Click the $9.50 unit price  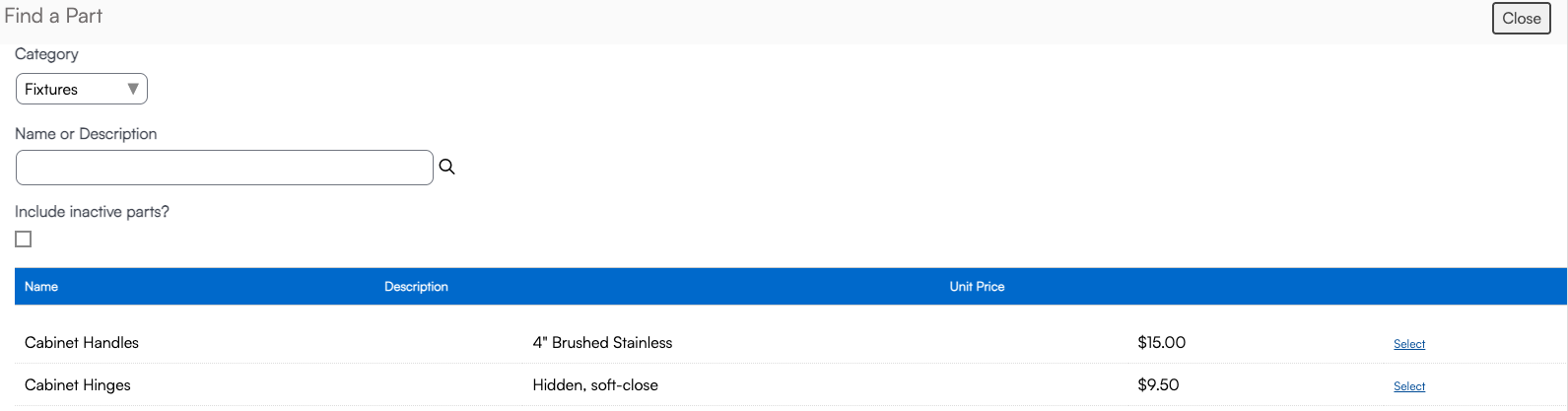click(x=1158, y=385)
